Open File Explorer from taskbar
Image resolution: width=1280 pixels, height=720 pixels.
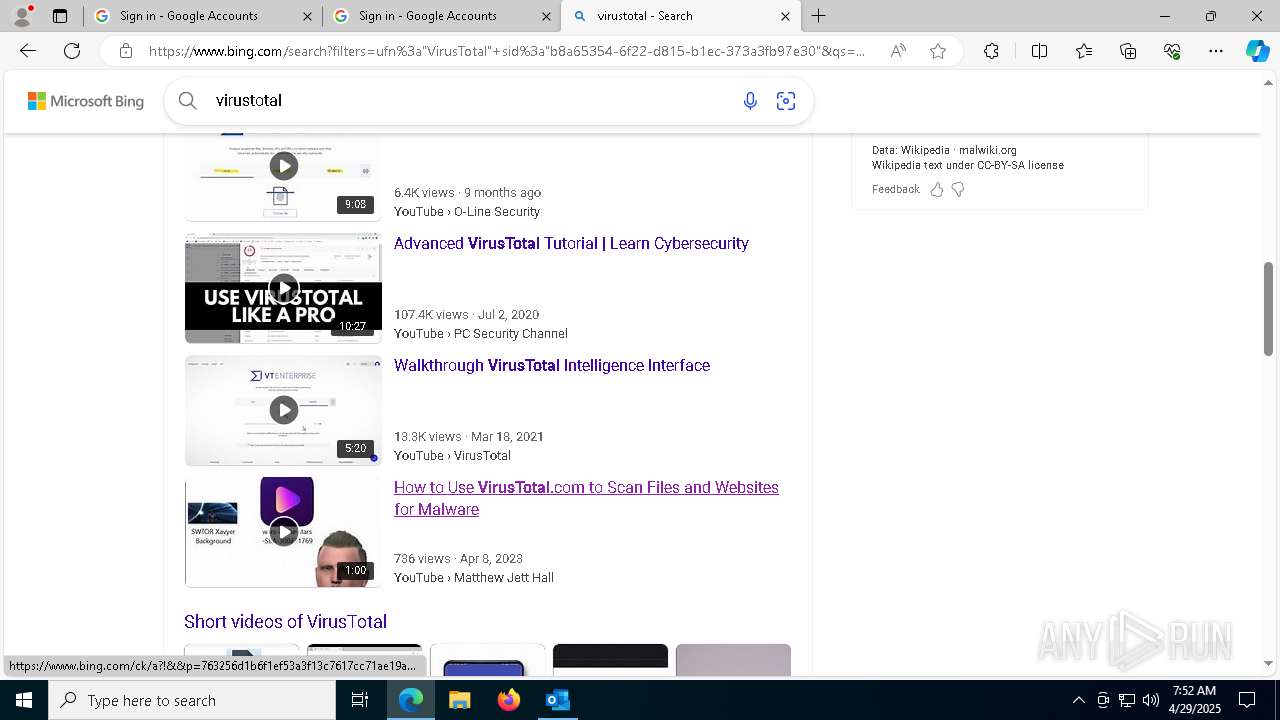coord(459,700)
